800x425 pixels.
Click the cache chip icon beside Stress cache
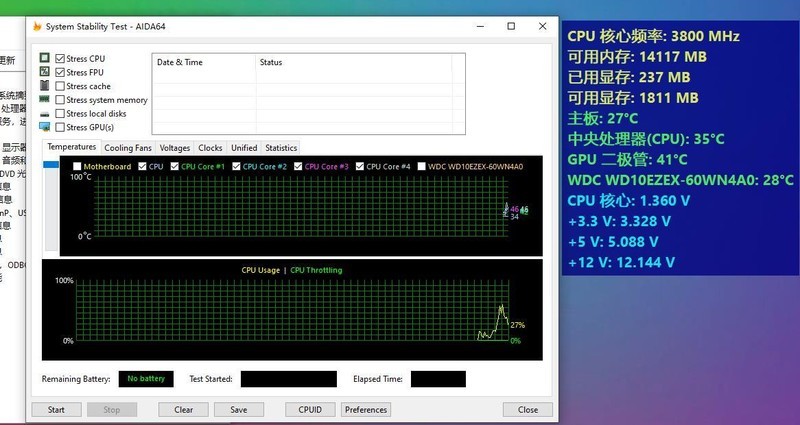click(44, 86)
